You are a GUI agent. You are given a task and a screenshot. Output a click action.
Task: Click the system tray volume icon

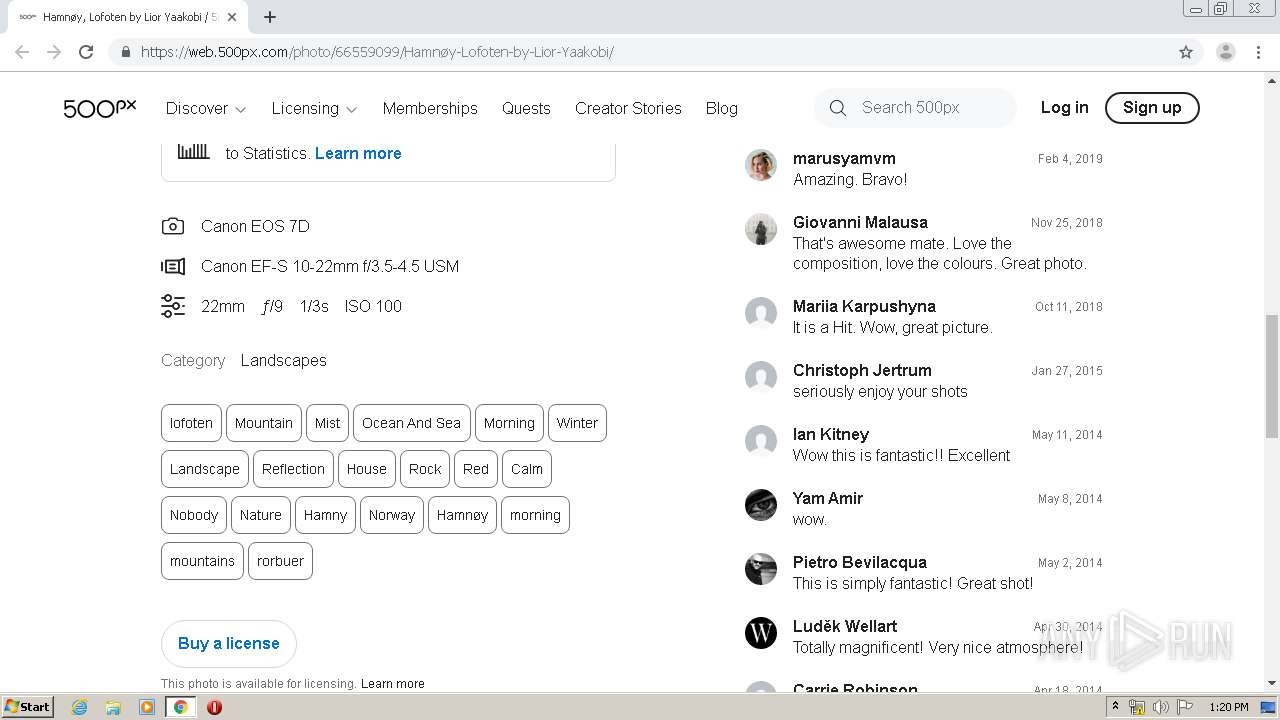coord(1160,707)
